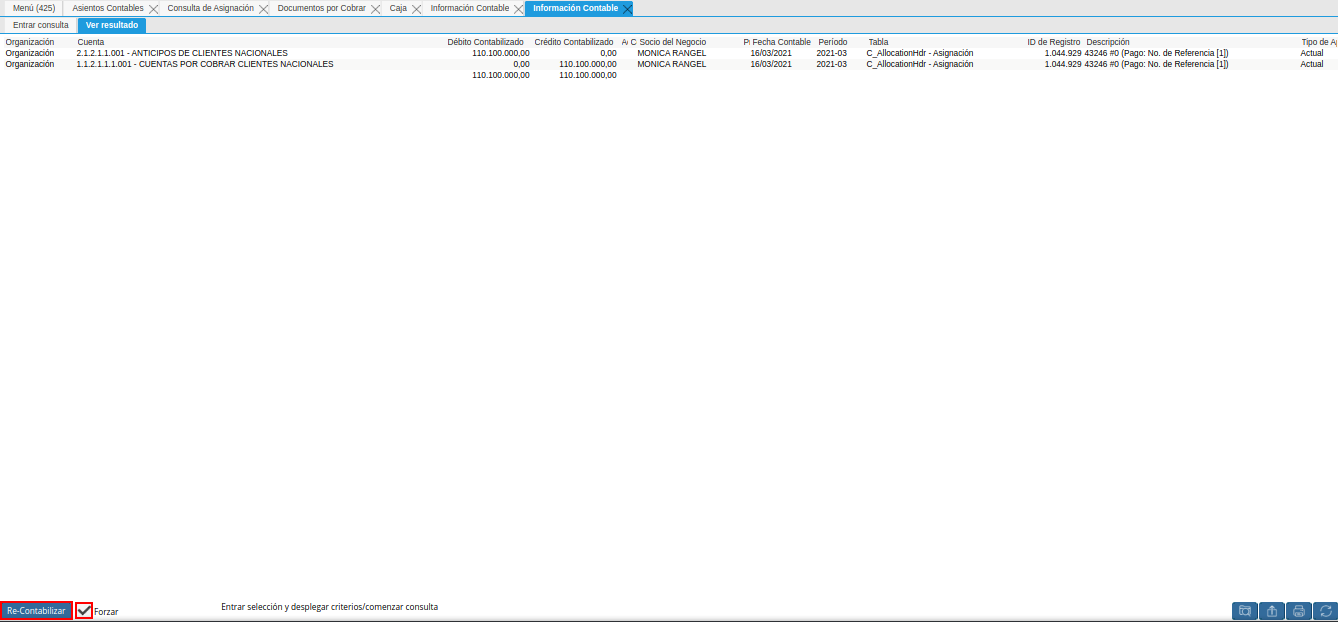Close the Caja tab
The width and height of the screenshot is (1338, 622).
pyautogui.click(x=417, y=8)
